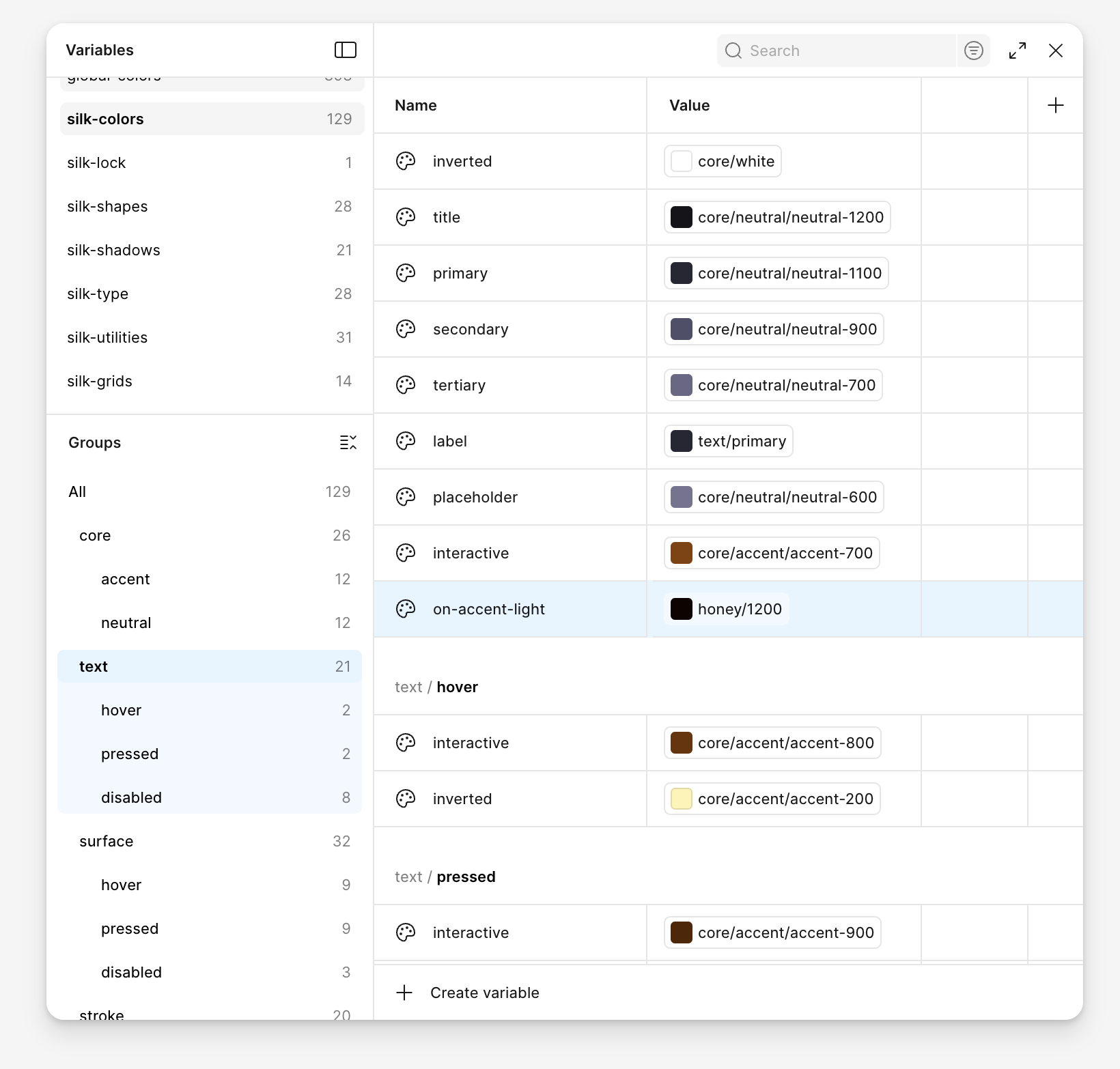Expand the Variables window to full size
The width and height of the screenshot is (1120, 1069).
coord(1017,51)
